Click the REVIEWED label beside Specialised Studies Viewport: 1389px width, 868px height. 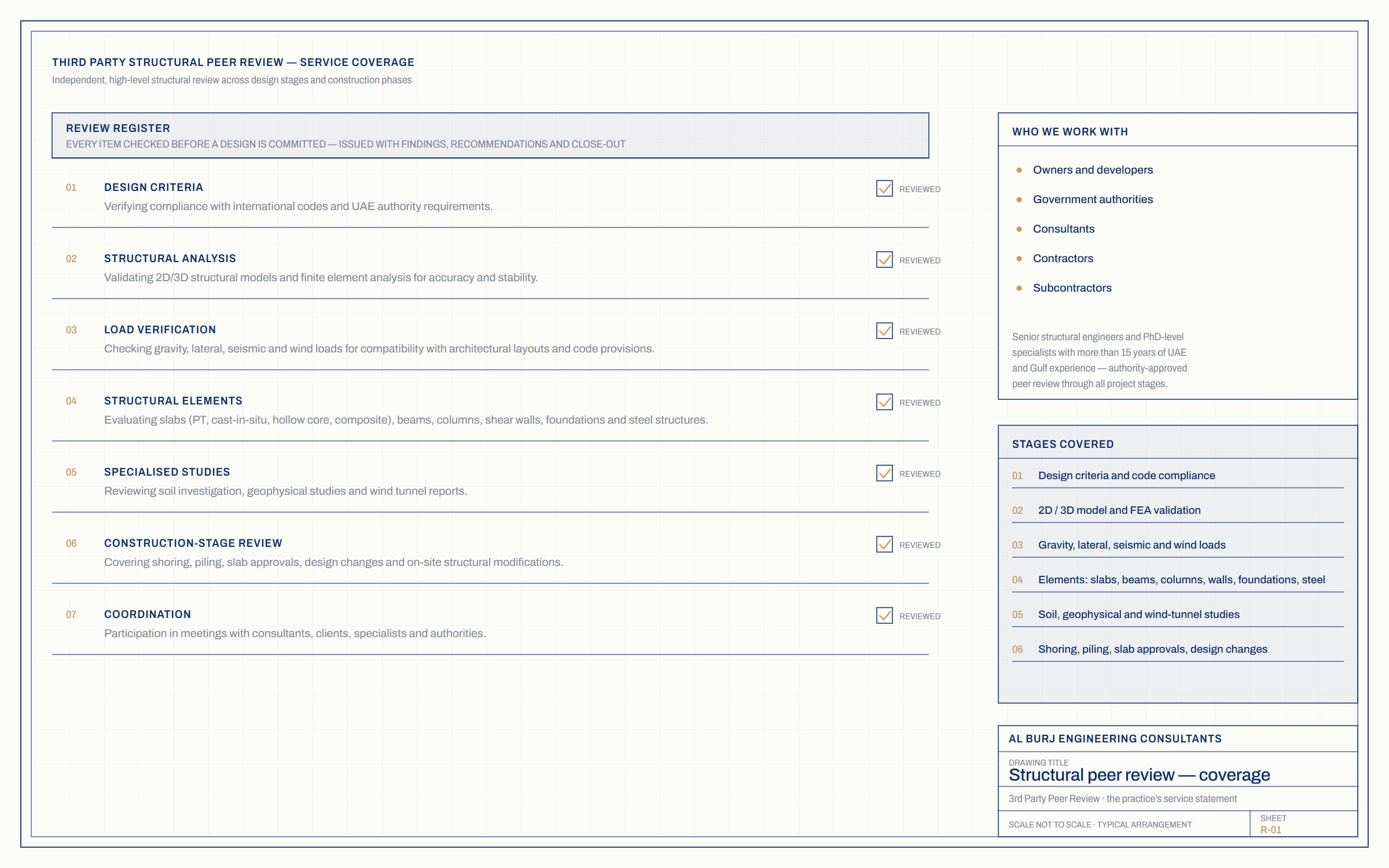[x=920, y=474]
